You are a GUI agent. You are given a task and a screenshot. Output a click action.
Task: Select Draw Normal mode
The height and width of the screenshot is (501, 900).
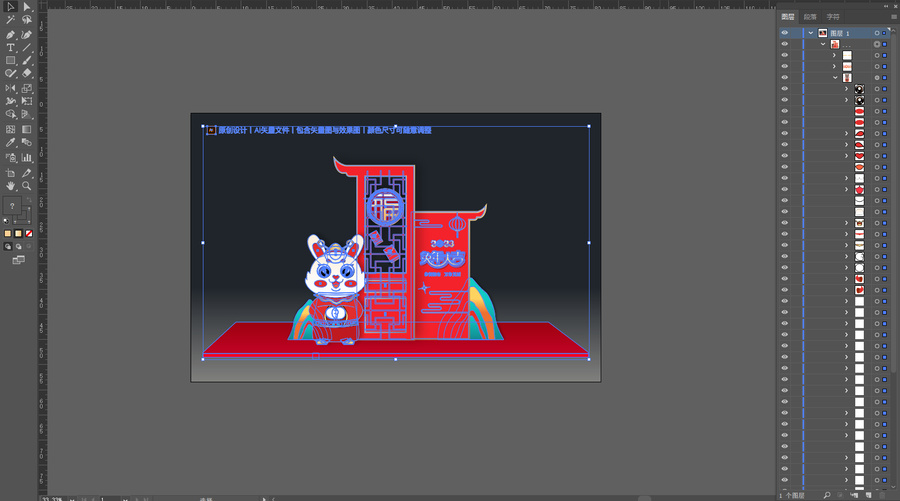[x=7, y=247]
